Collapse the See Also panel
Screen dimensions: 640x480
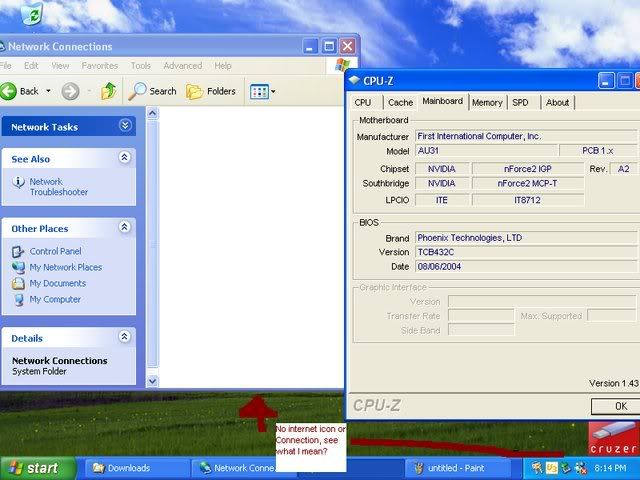pyautogui.click(x=125, y=158)
